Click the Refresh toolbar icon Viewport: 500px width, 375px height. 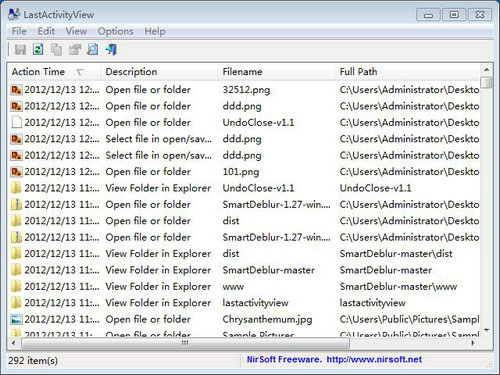[38, 50]
